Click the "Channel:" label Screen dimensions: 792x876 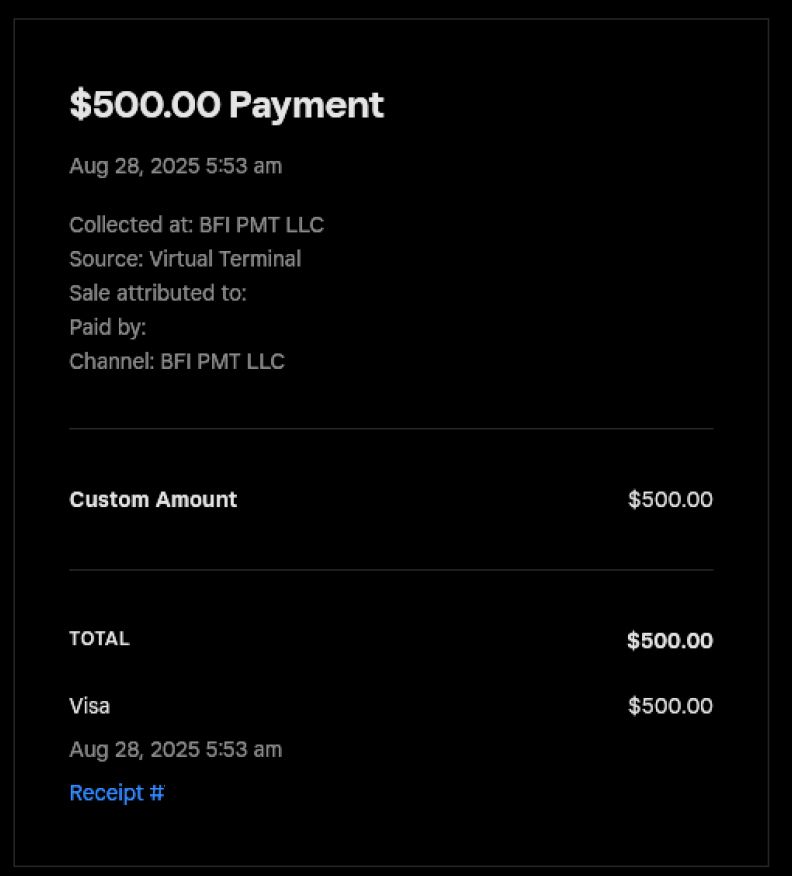112,361
